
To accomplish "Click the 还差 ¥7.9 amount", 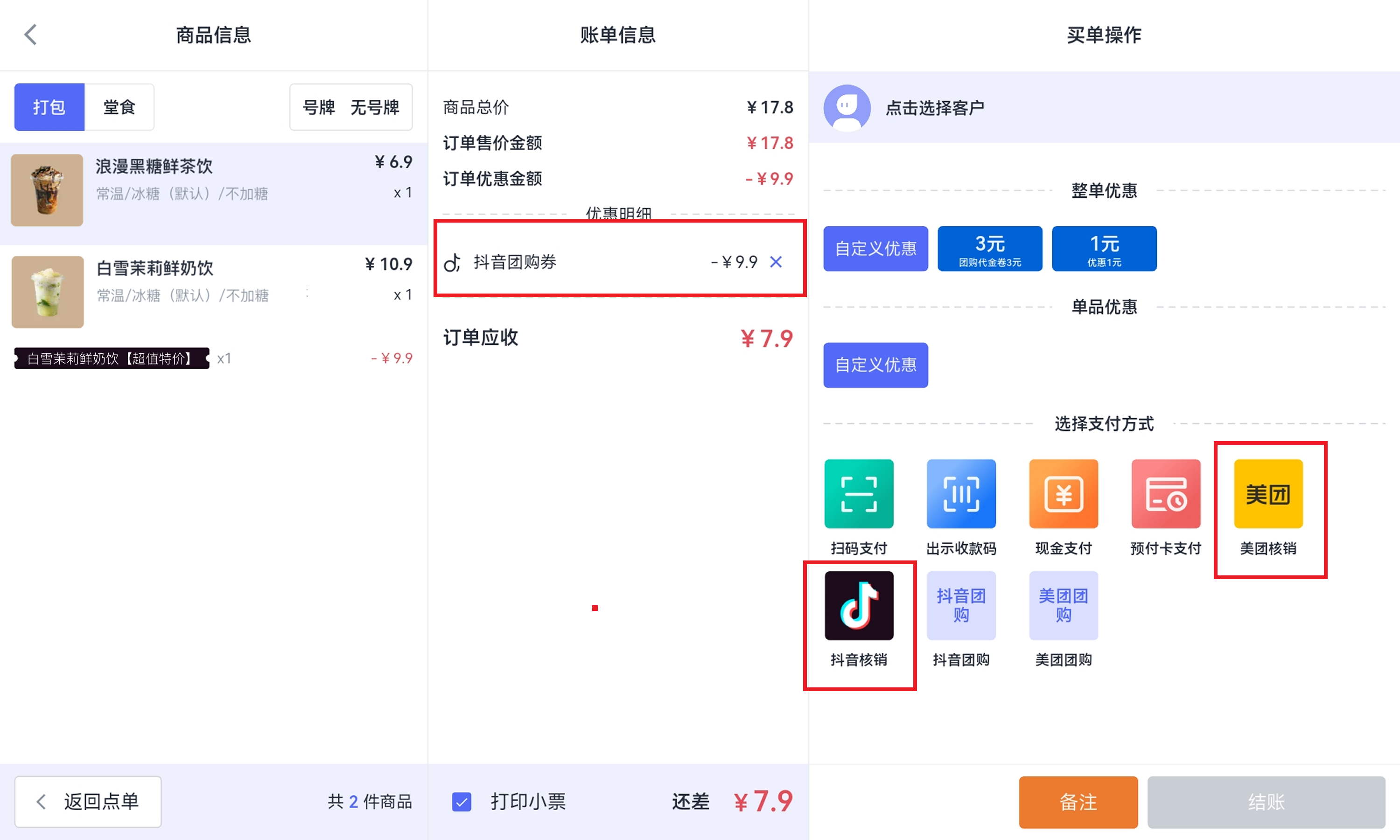I will click(763, 802).
